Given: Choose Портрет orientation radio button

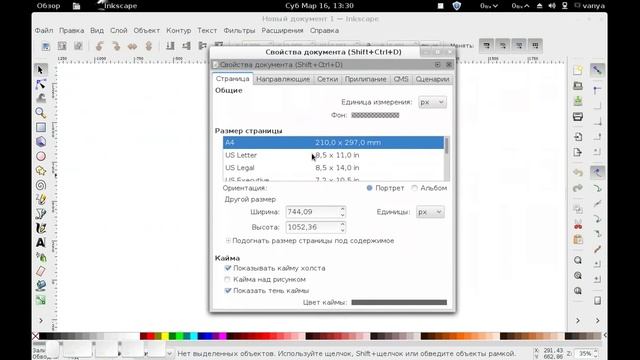Looking at the screenshot, I should click(x=369, y=188).
